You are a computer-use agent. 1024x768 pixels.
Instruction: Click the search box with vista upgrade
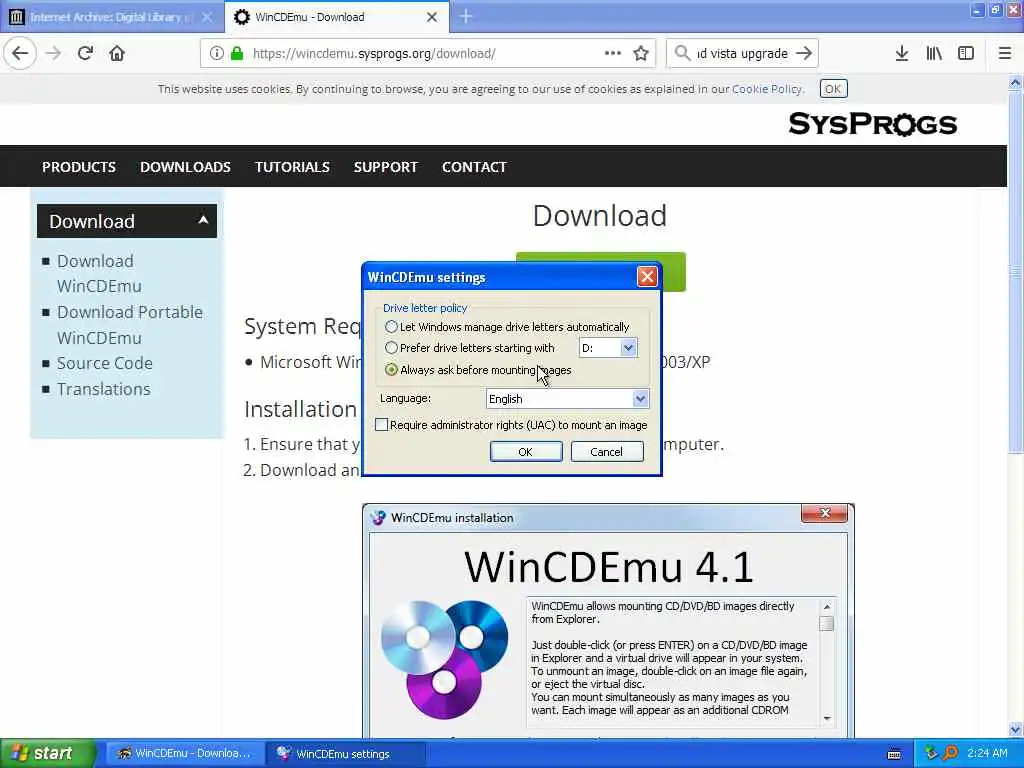click(x=742, y=54)
